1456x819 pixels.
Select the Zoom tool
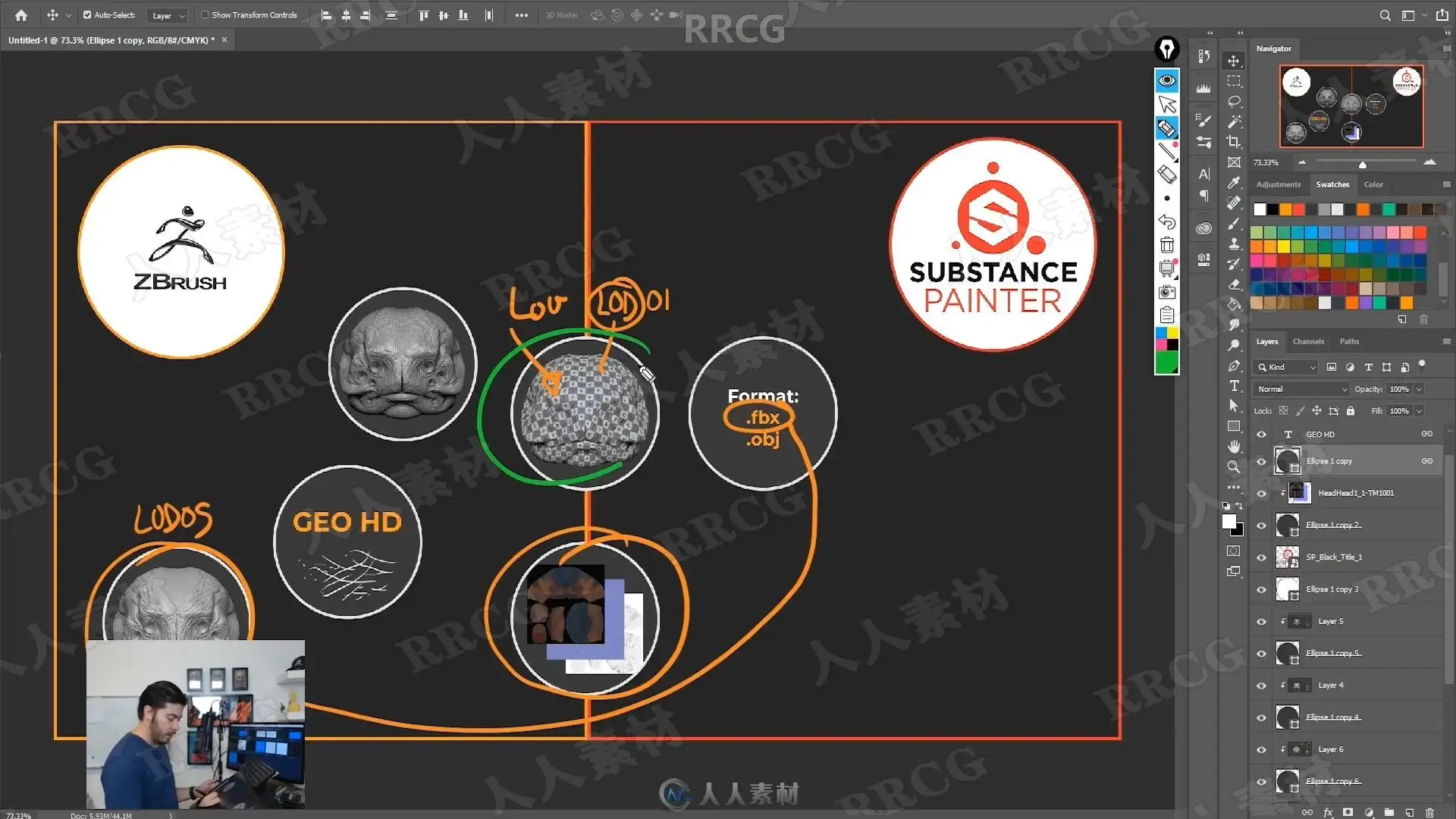point(1234,466)
